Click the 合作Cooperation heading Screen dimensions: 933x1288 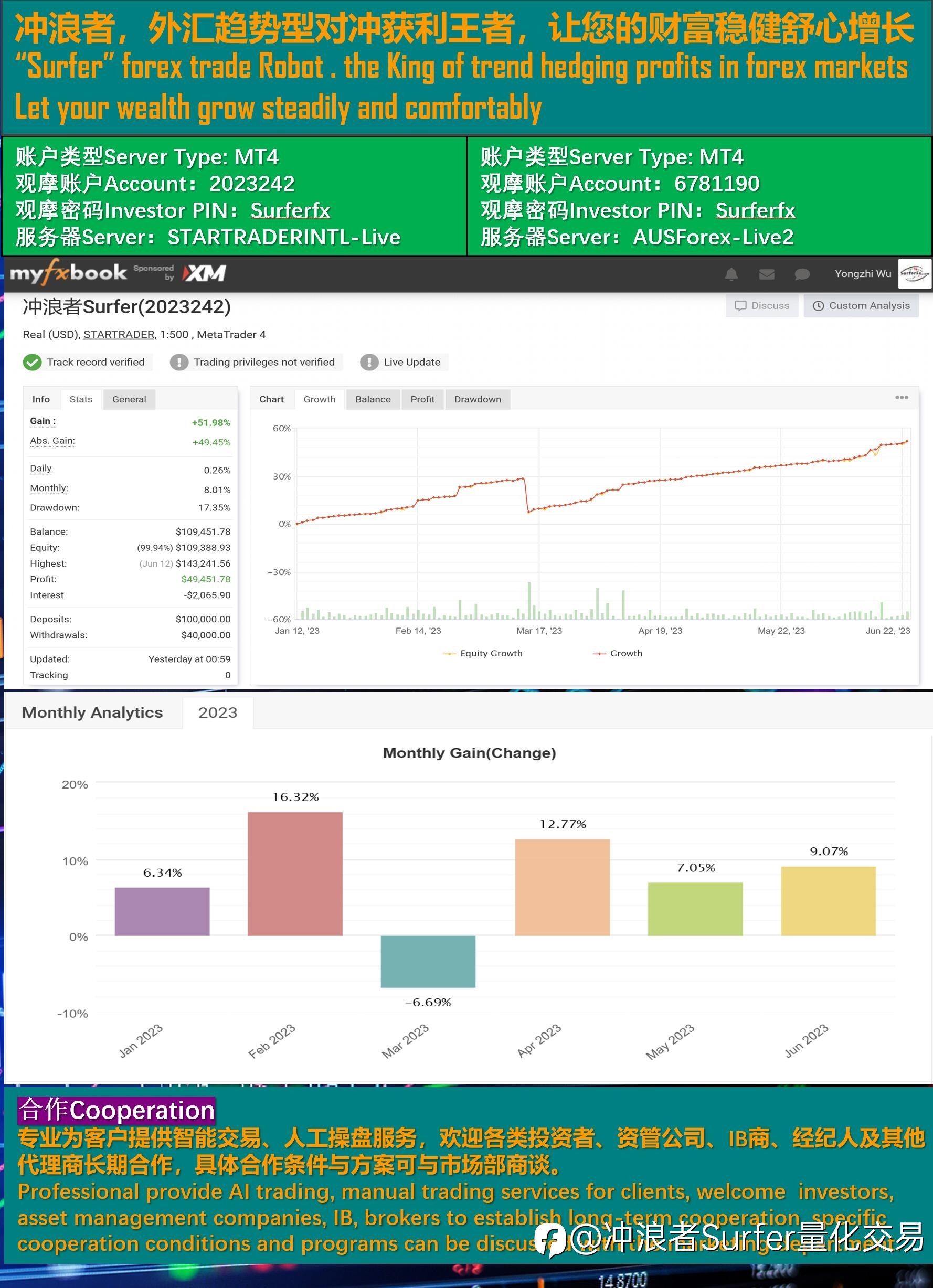pos(116,1110)
